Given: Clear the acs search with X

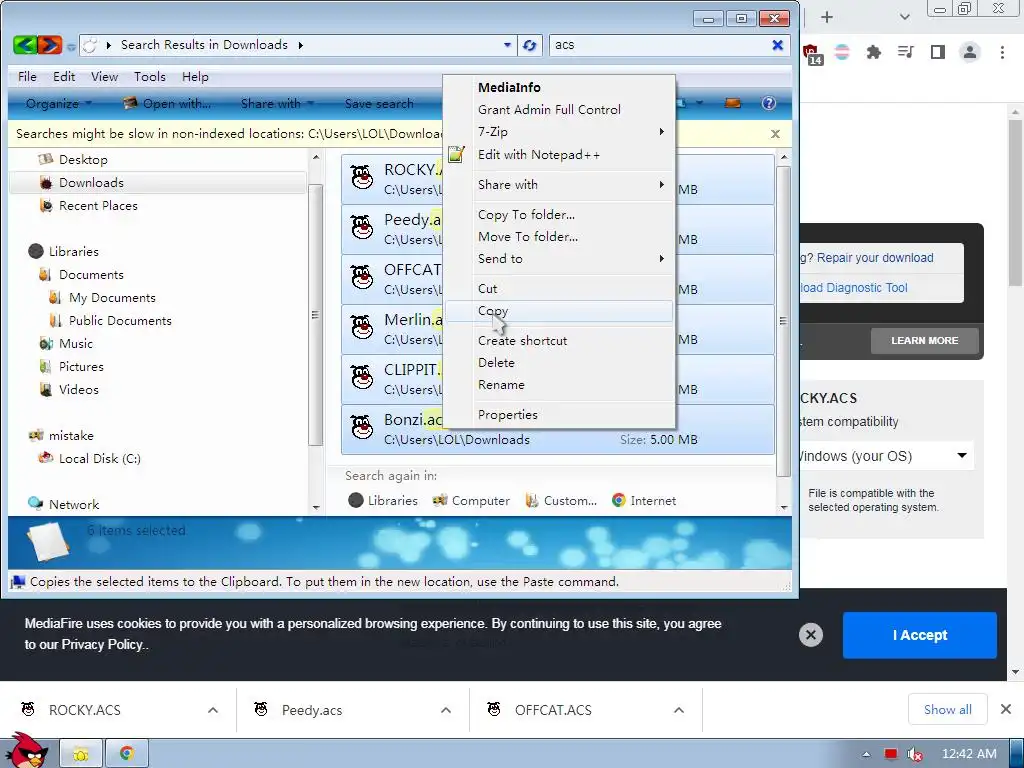Looking at the screenshot, I should 777,45.
